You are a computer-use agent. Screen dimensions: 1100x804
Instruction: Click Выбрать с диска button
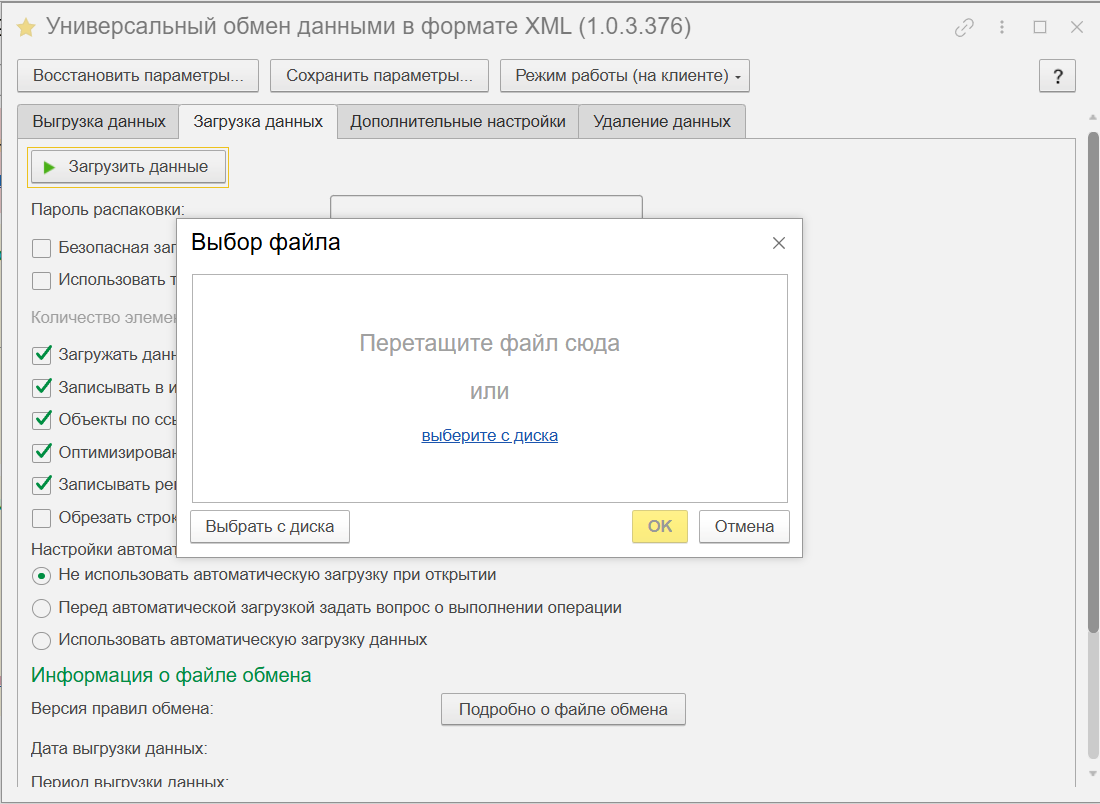269,527
